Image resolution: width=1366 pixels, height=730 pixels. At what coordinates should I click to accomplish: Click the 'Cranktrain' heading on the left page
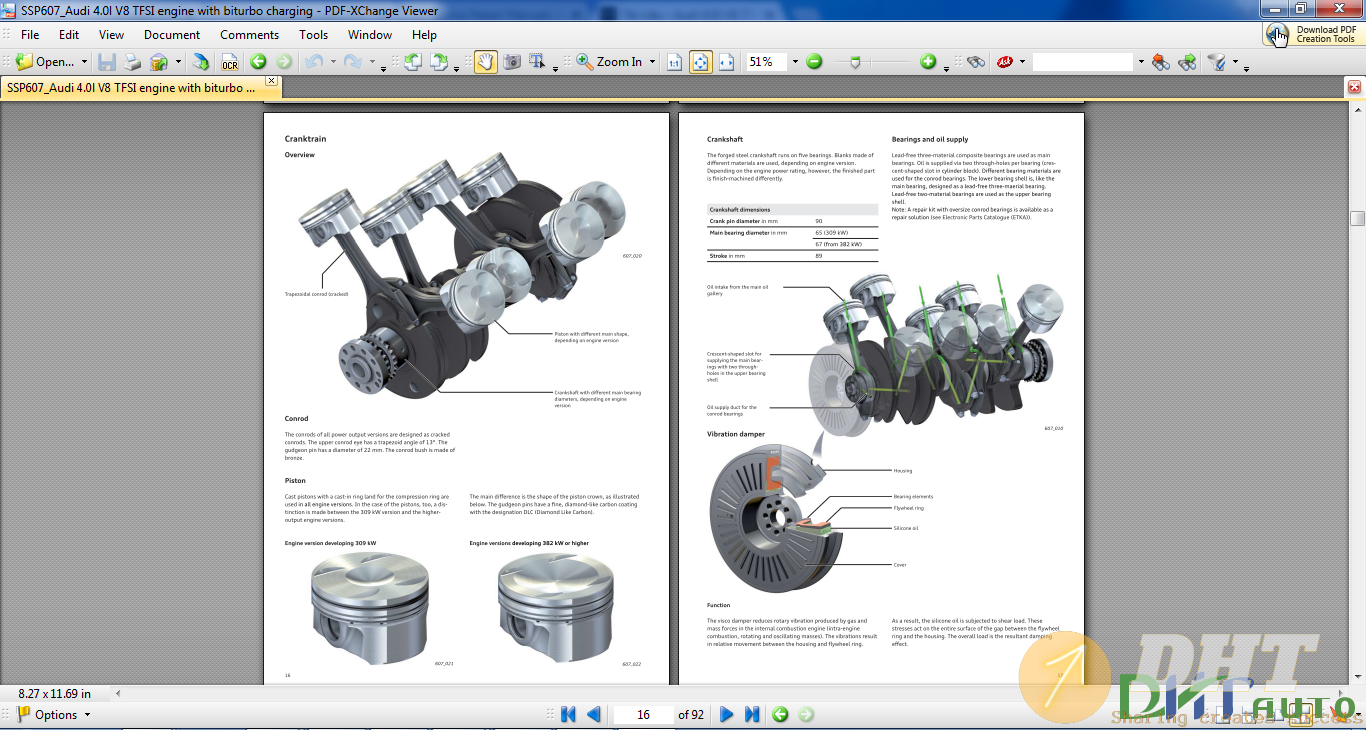[x=305, y=139]
